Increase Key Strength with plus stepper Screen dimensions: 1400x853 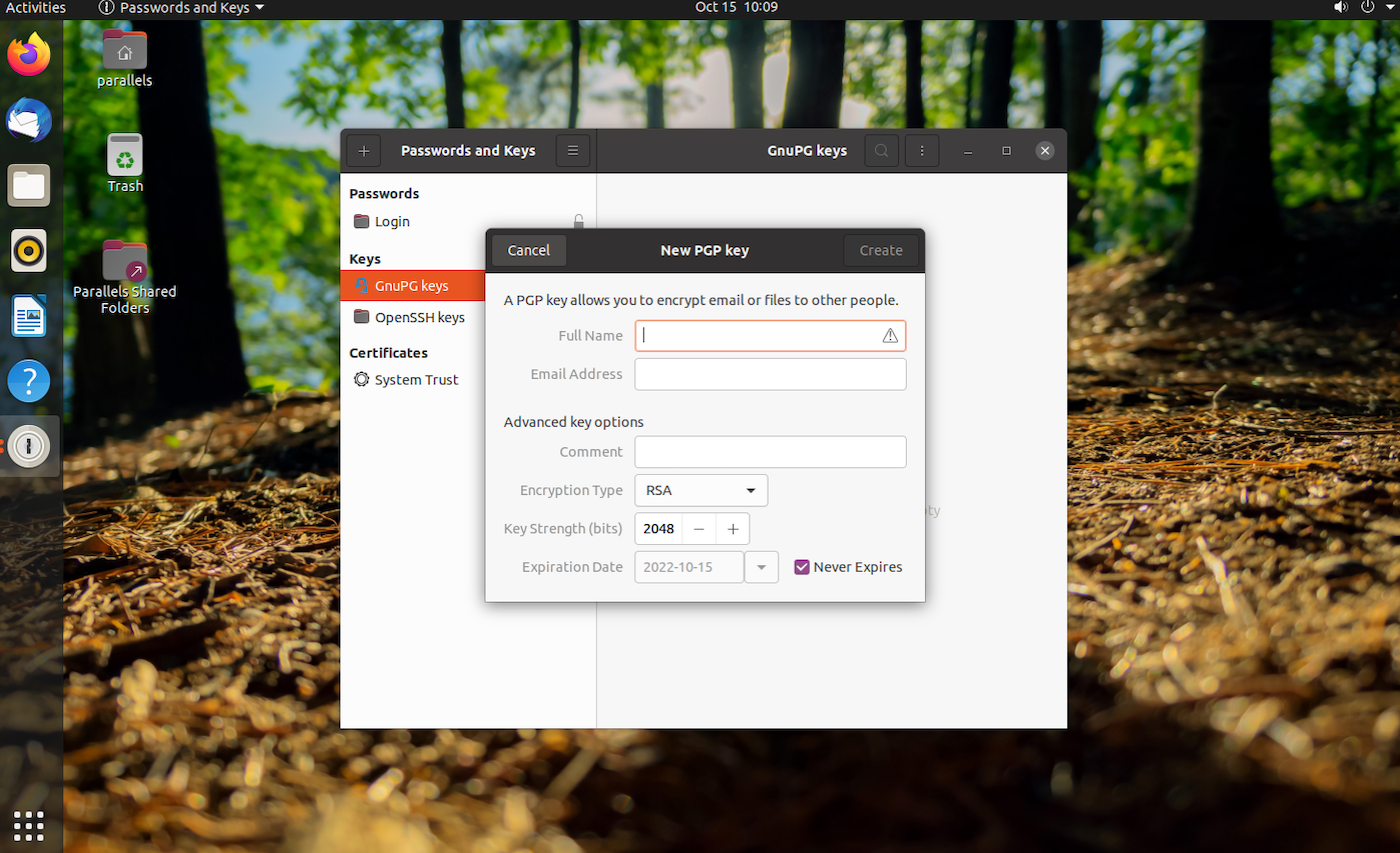pyautogui.click(x=732, y=528)
